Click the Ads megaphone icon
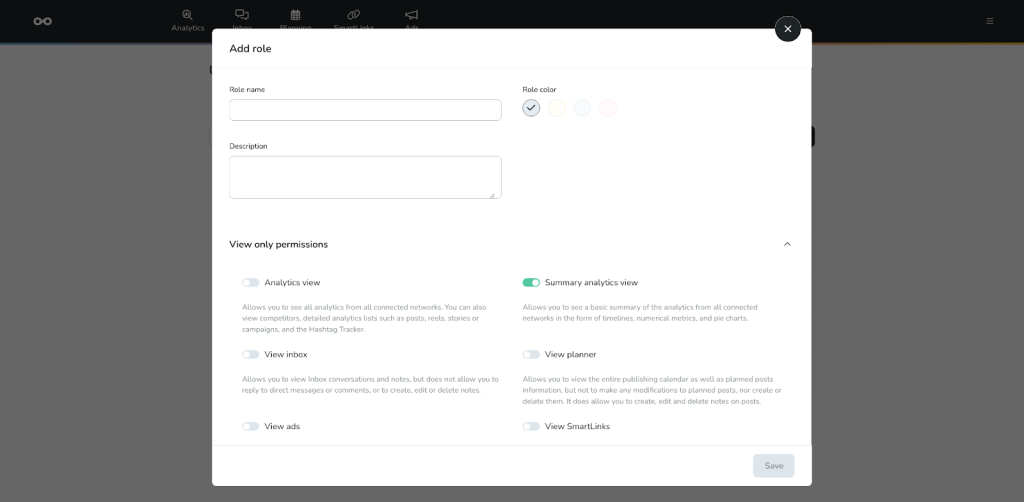The image size is (1024, 502). coord(411,15)
